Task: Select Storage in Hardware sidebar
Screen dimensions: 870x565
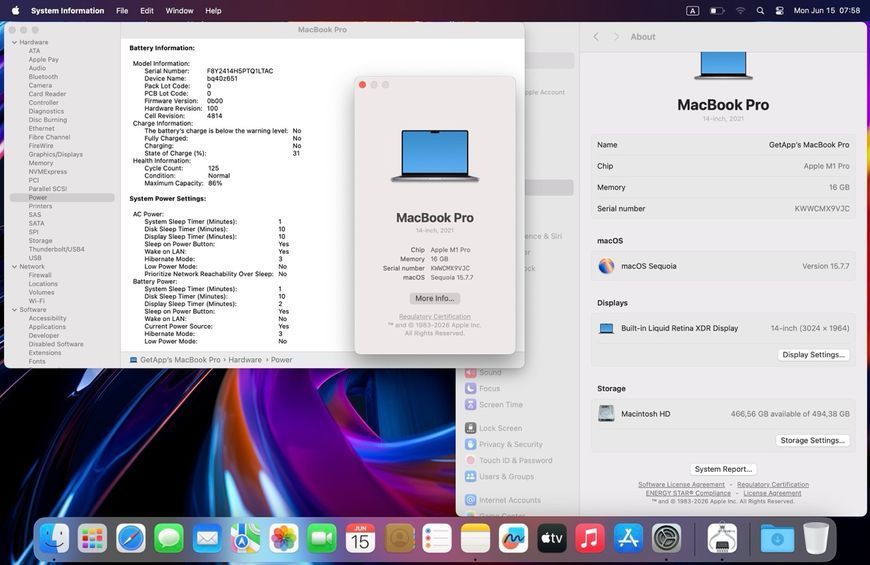Action: click(x=41, y=241)
